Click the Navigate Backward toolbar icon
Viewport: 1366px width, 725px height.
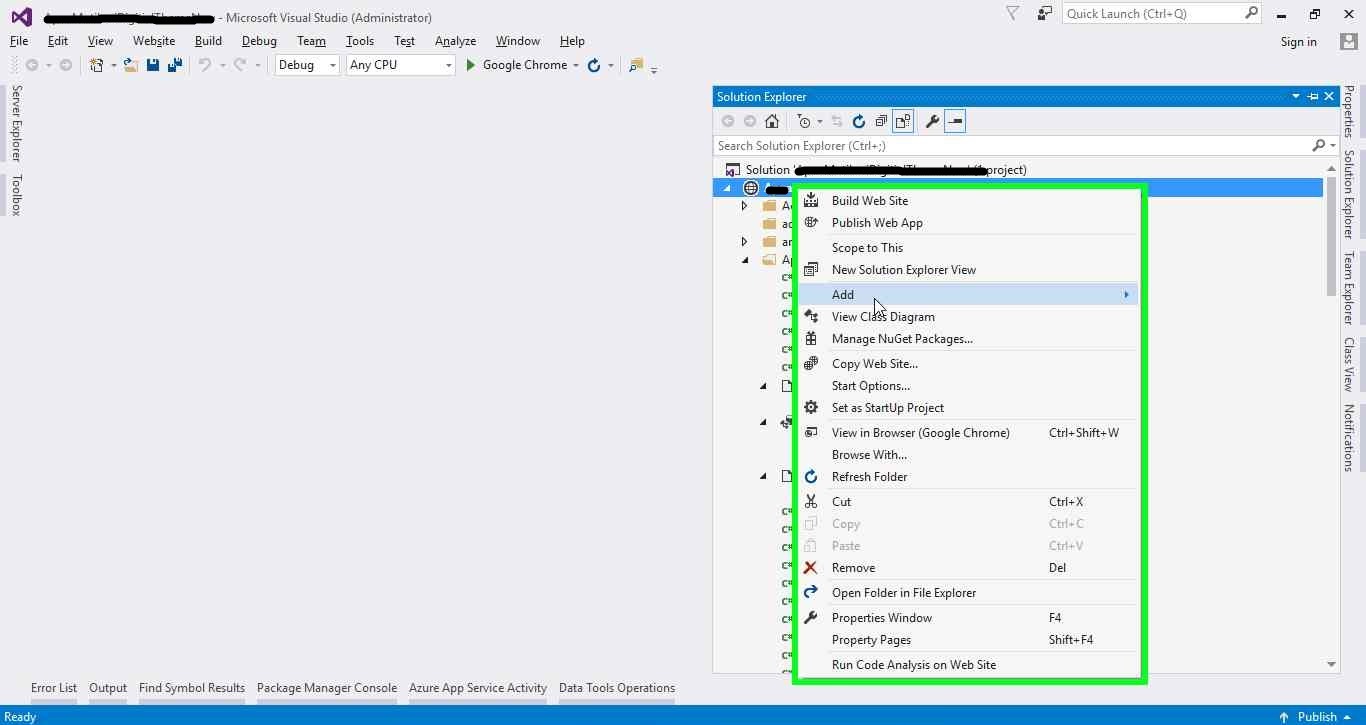32,65
